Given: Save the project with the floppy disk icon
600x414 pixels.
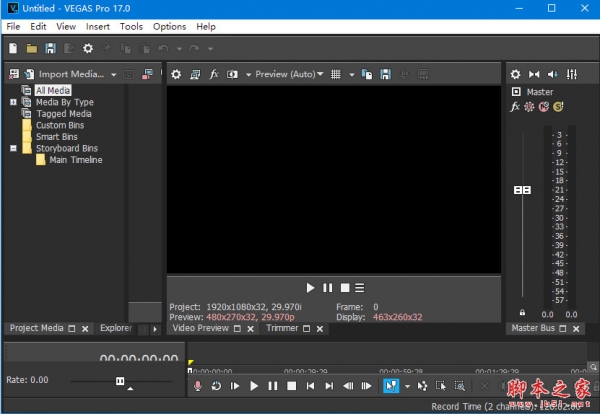Looking at the screenshot, I should (x=51, y=49).
